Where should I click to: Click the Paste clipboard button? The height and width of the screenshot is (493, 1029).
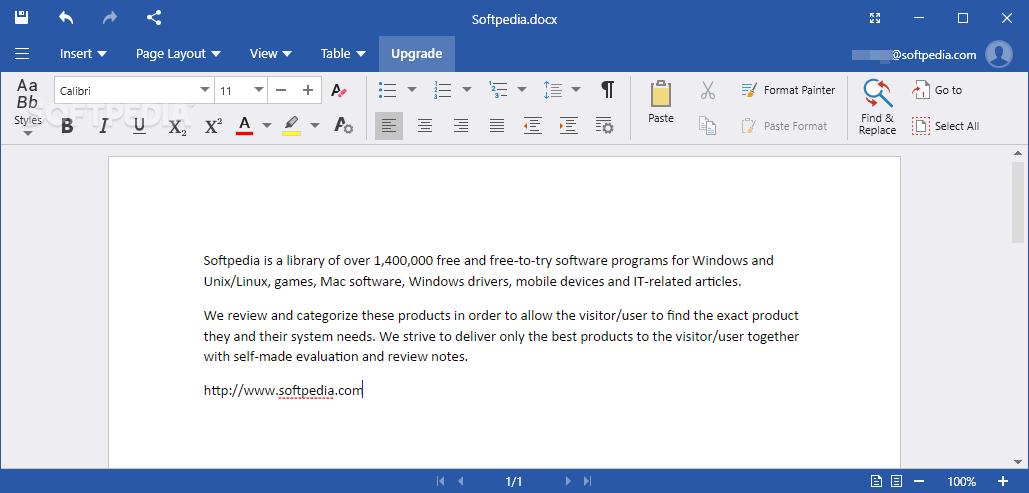point(661,102)
